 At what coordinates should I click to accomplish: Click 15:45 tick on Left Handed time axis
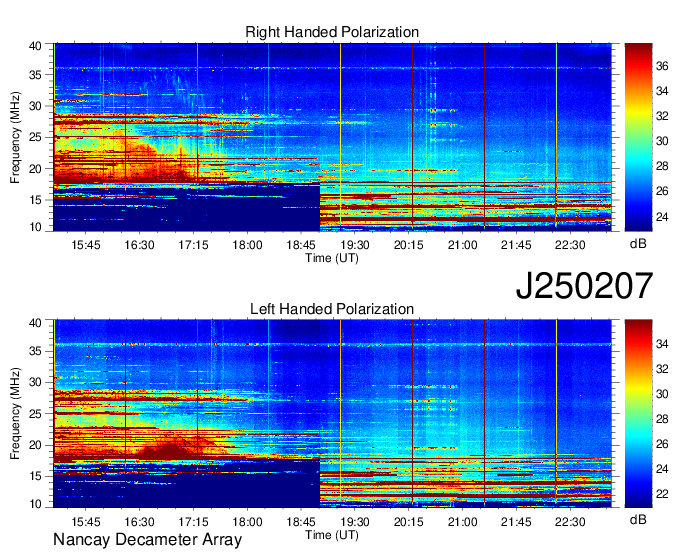click(86, 522)
